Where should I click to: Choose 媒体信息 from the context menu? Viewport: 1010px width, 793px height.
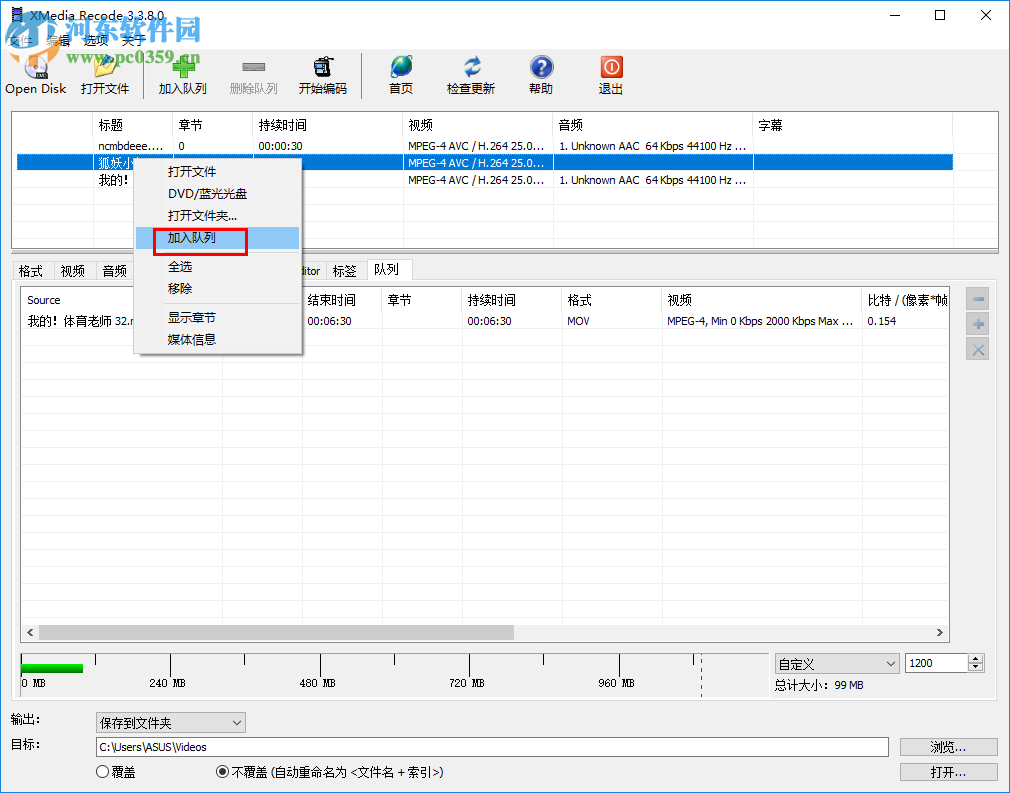pos(191,339)
